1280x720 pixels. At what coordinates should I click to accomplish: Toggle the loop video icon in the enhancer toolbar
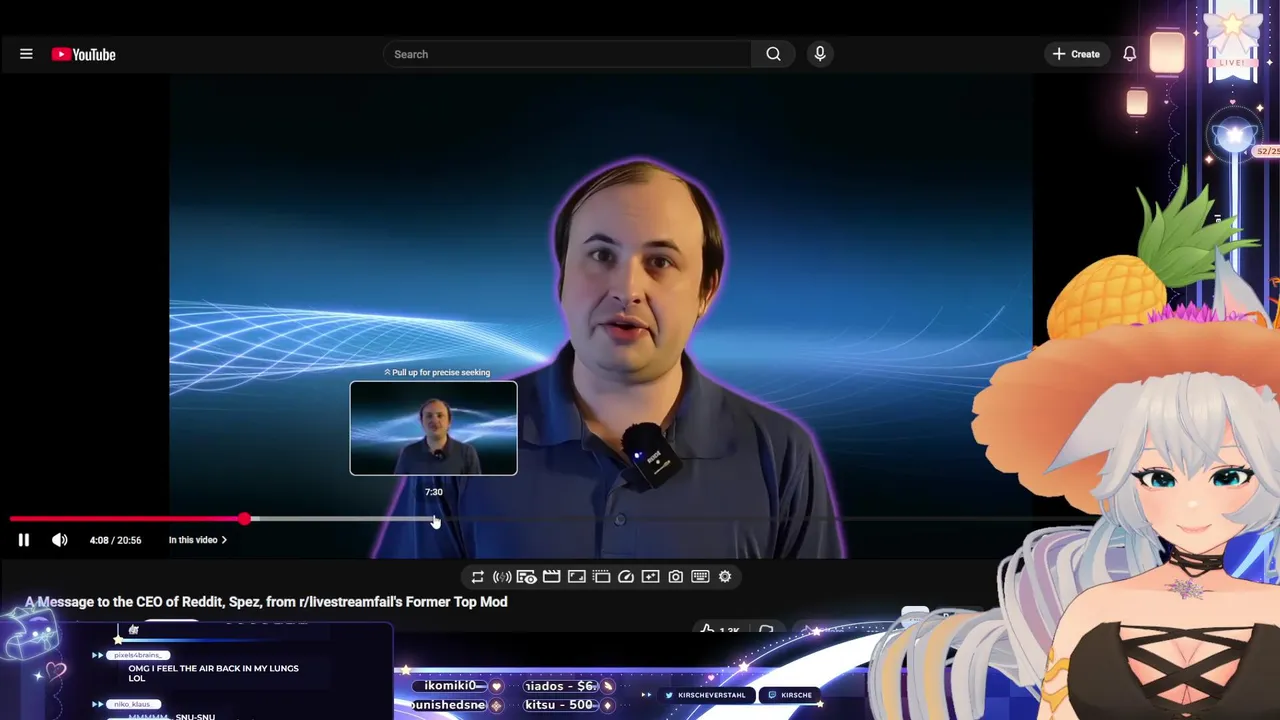(477, 577)
